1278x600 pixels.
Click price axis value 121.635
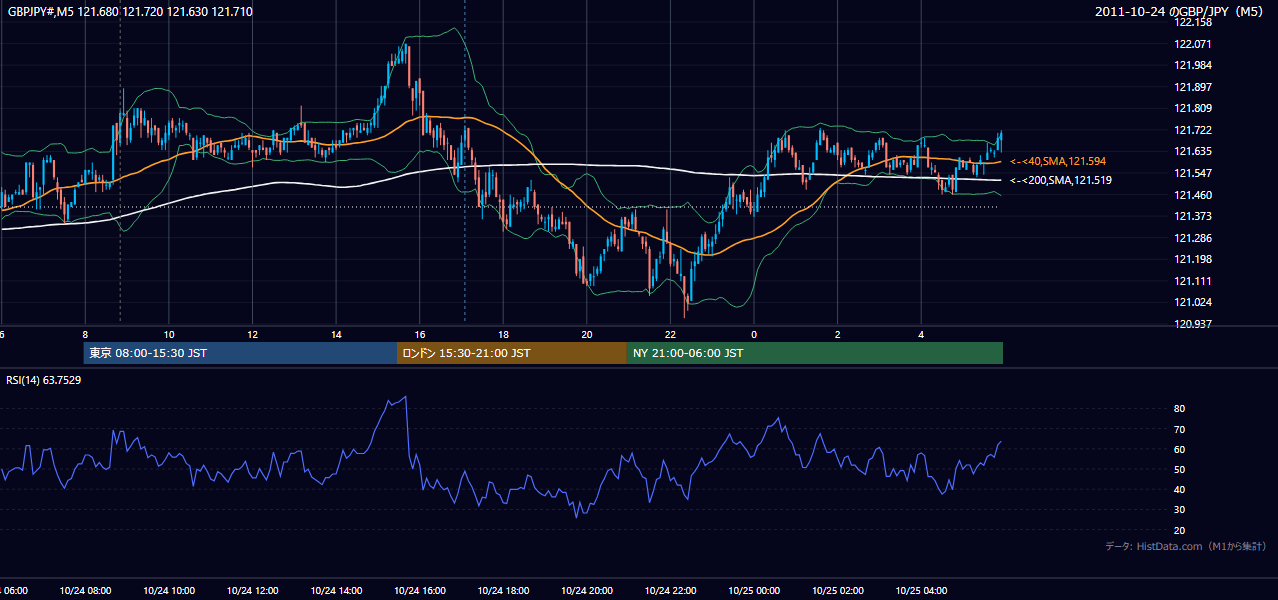point(1195,152)
